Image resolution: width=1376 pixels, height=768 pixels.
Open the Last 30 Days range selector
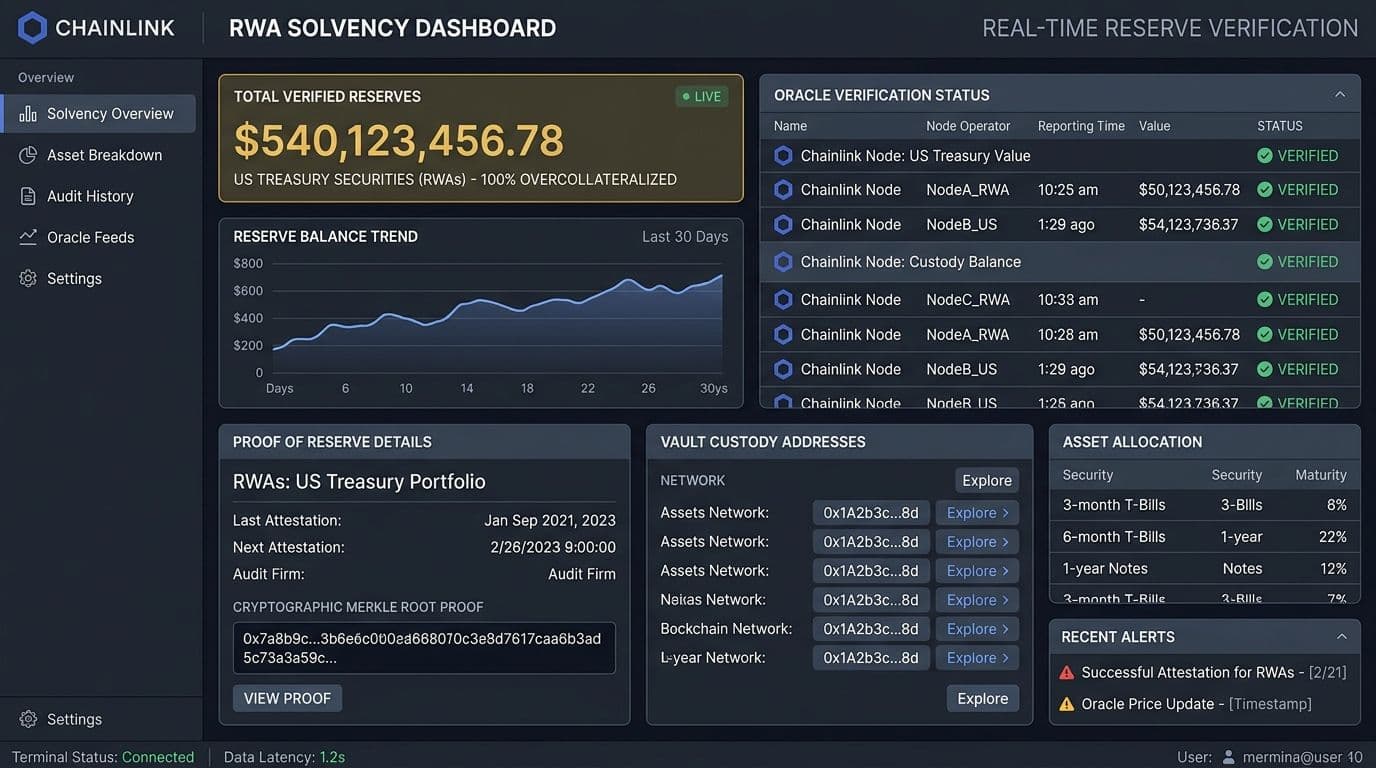(685, 237)
